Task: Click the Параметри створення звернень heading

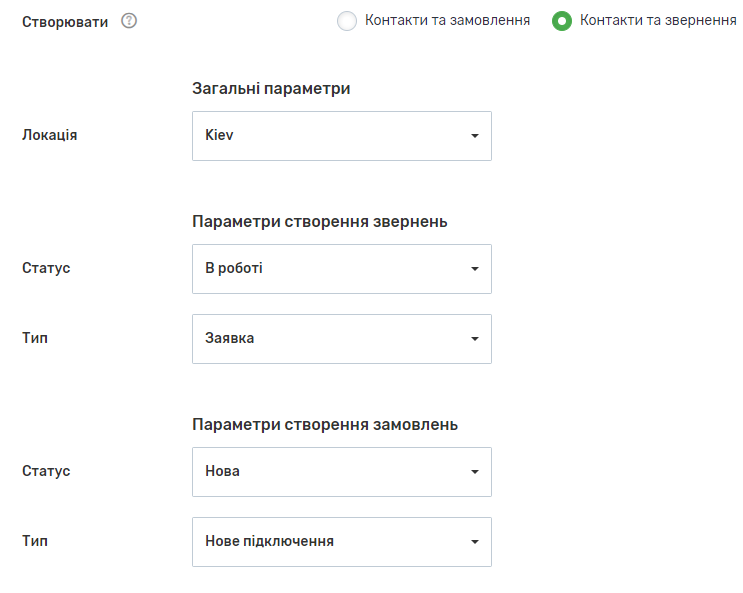Action: (x=319, y=221)
